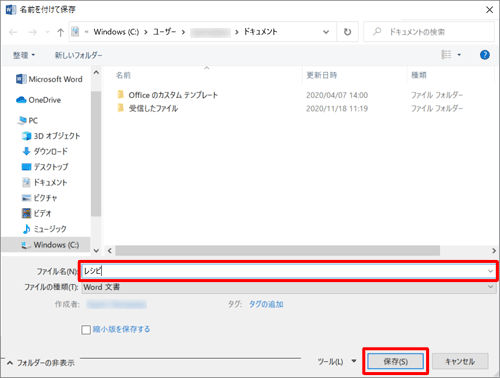Open the view options dropdown arrow
Image resolution: width=500 pixels, height=378 pixels.
459,55
